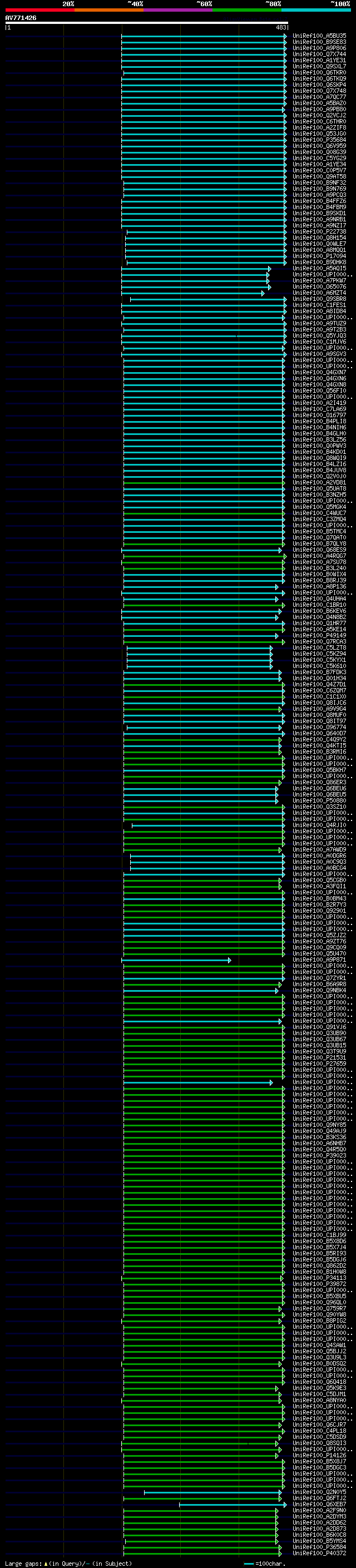Open hit UniRef100_A5BU35
Screen dimensions: 356x1568
pos(319,36)
